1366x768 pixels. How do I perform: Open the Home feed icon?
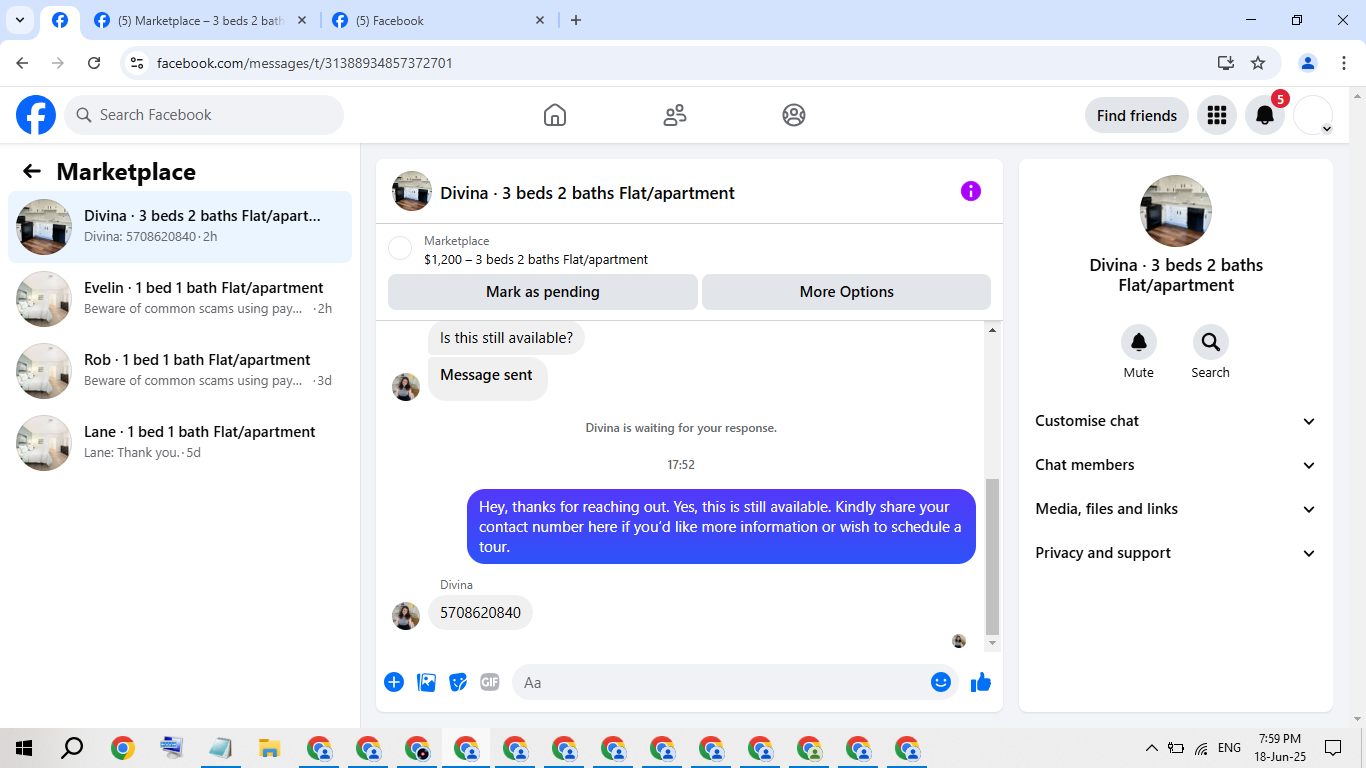pos(555,115)
